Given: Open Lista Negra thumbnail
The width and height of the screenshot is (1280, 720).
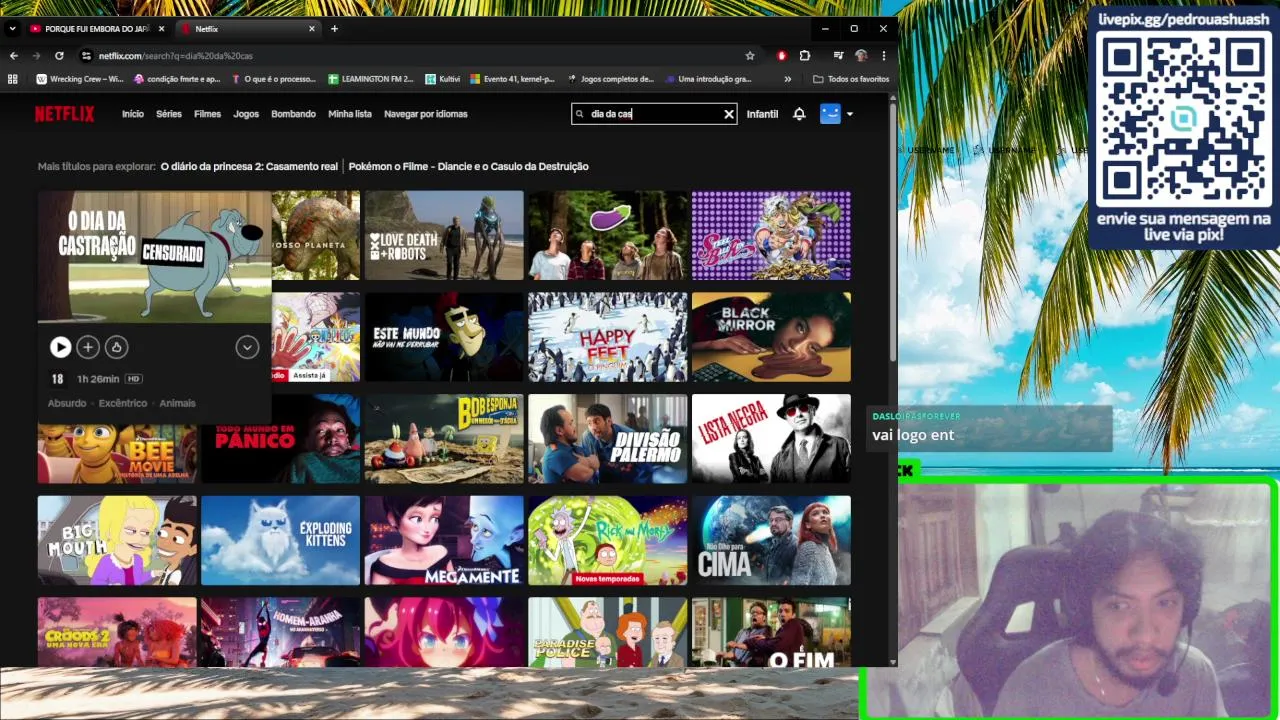Looking at the screenshot, I should (771, 439).
